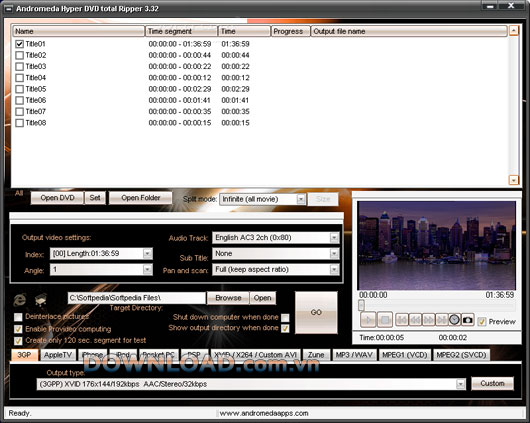Screen dimensions: 530x423
Task: Uncheck the Title01 checkbox
Action: [19, 44]
